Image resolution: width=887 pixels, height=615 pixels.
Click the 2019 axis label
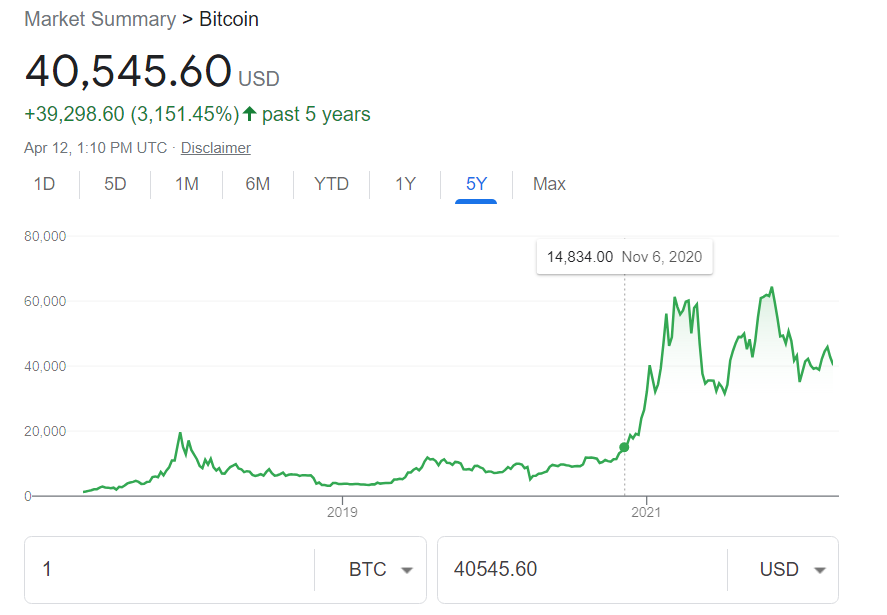[x=343, y=512]
